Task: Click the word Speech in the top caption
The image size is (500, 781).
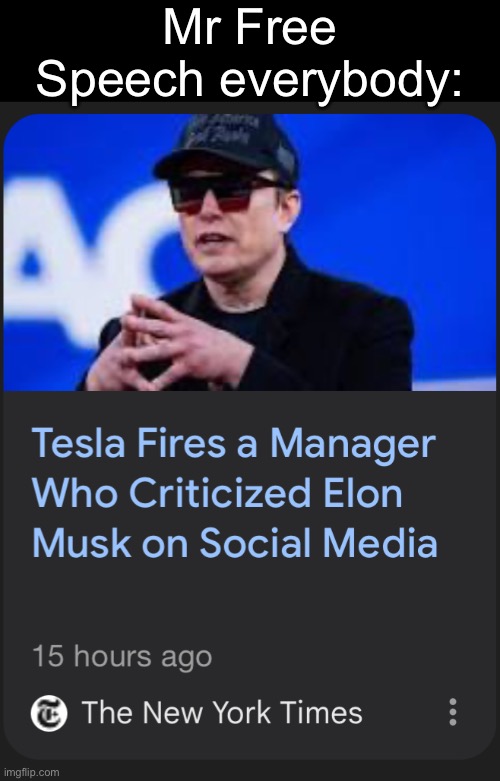Action: (119, 78)
